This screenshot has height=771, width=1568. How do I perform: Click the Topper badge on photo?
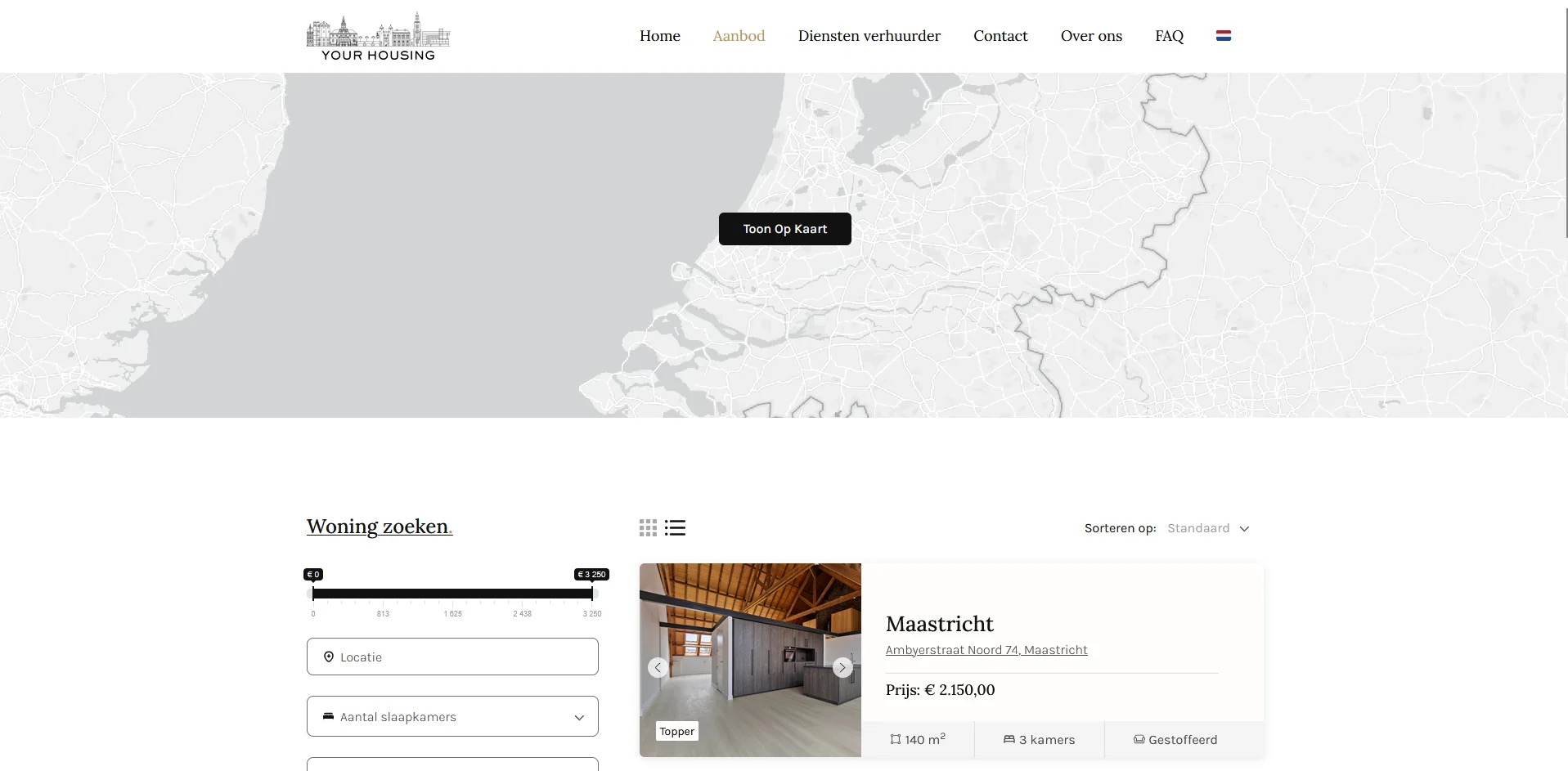pyautogui.click(x=677, y=732)
